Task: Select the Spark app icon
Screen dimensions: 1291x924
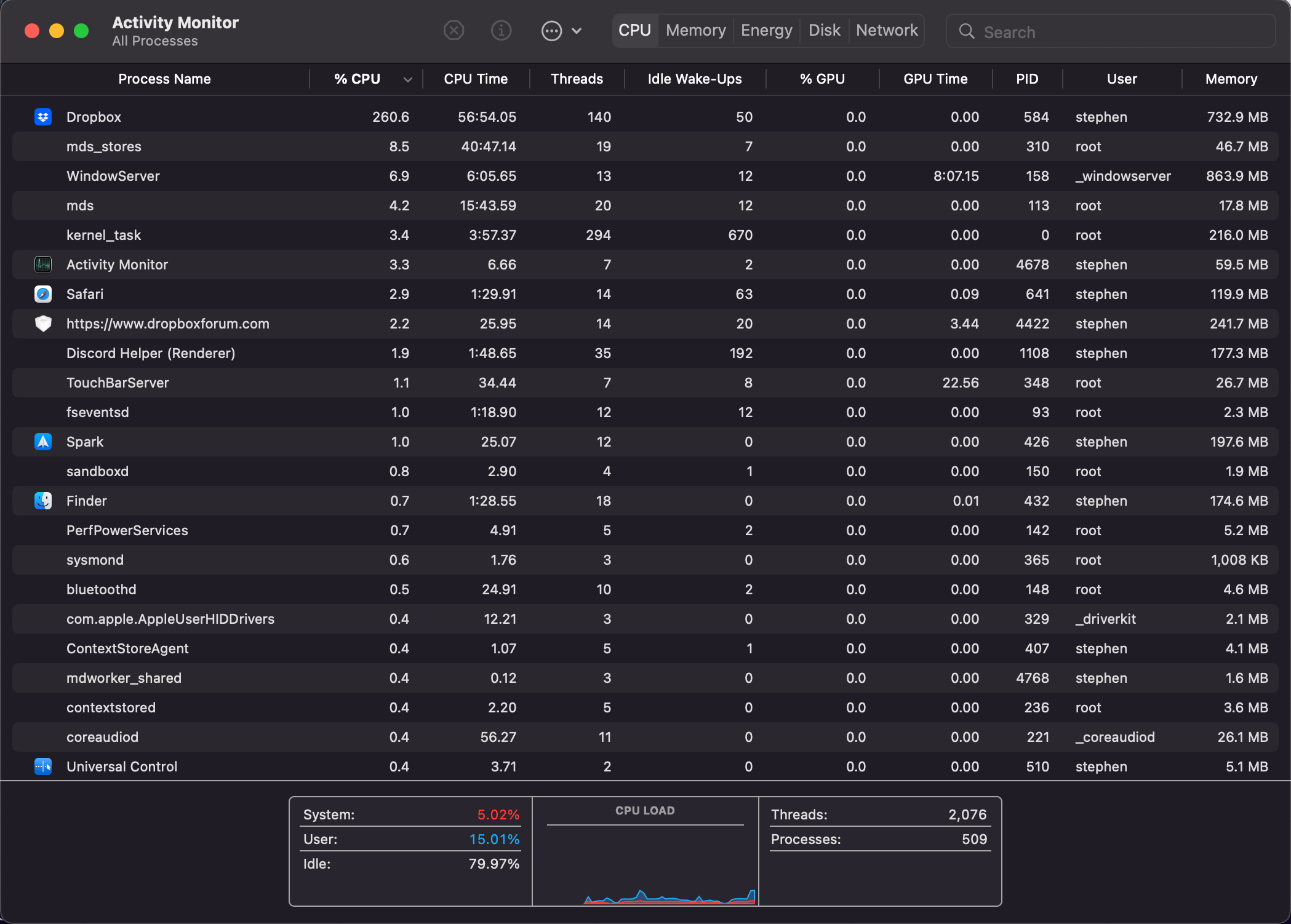Action: click(42, 442)
